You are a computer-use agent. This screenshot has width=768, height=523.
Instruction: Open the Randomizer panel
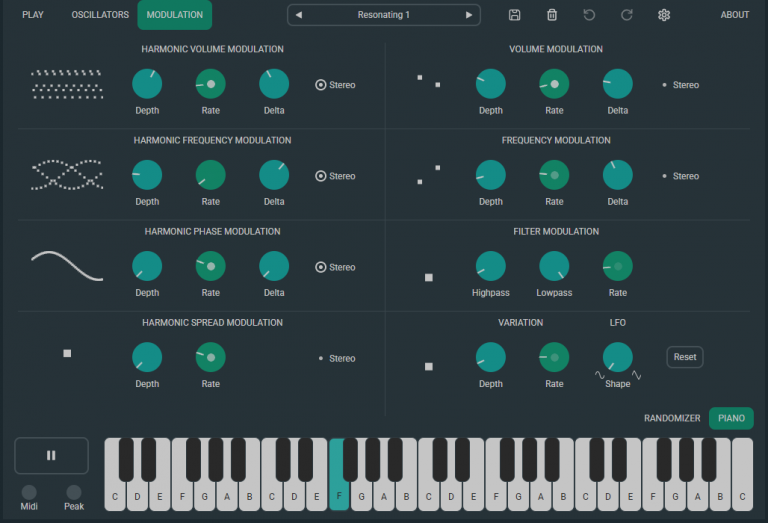(672, 418)
